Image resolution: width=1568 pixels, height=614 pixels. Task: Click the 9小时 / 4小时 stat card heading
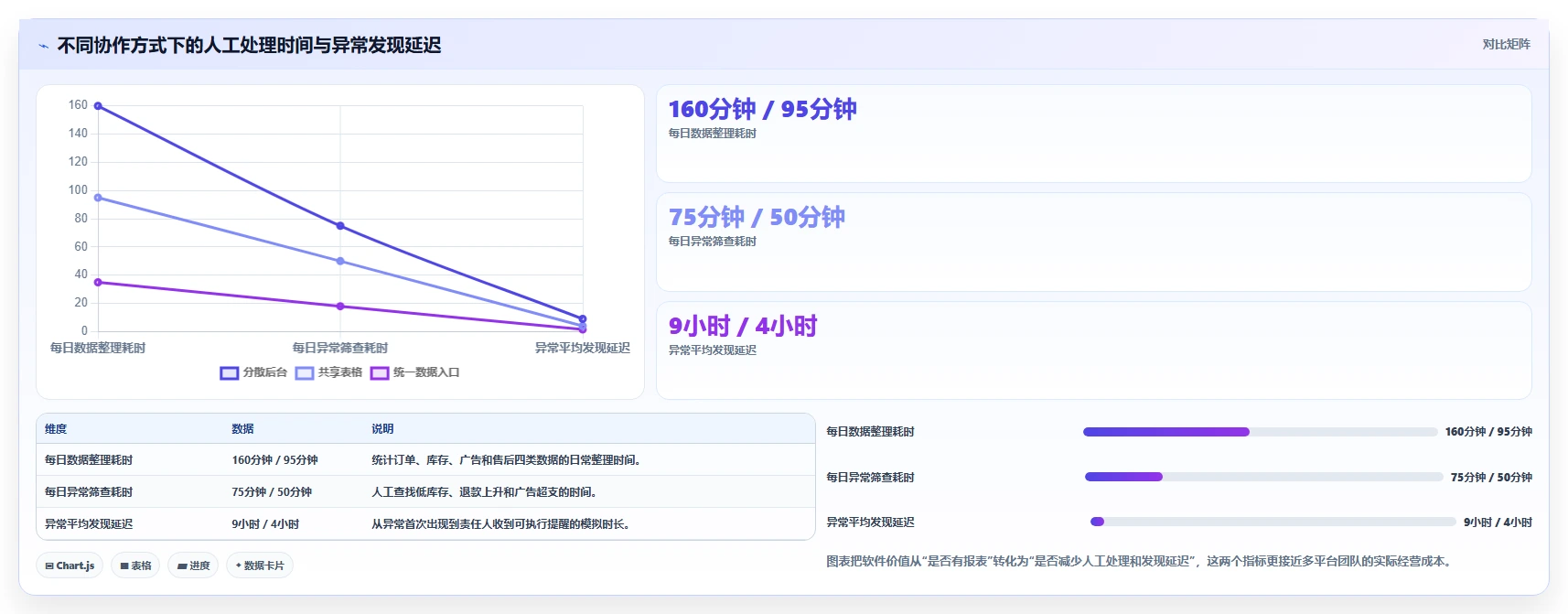(x=743, y=327)
